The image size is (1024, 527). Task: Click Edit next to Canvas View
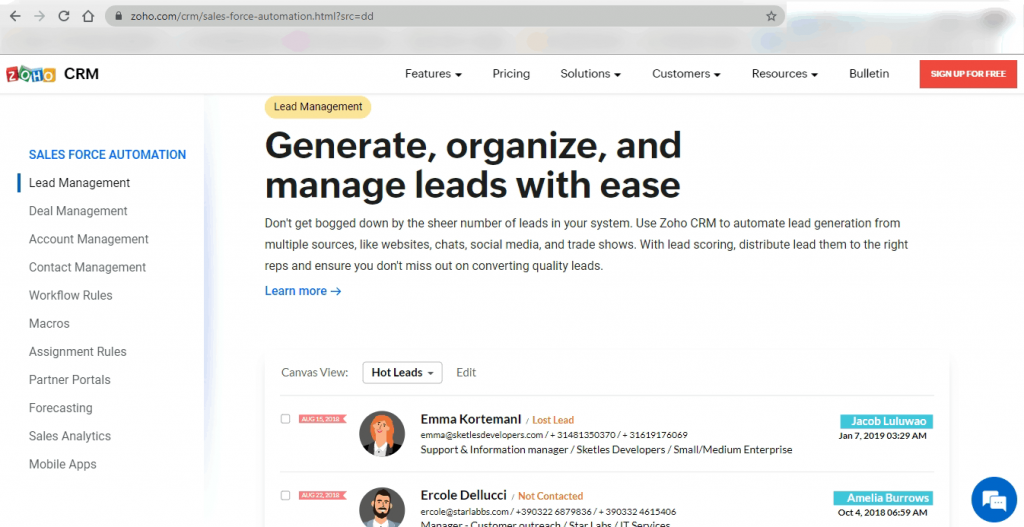466,372
